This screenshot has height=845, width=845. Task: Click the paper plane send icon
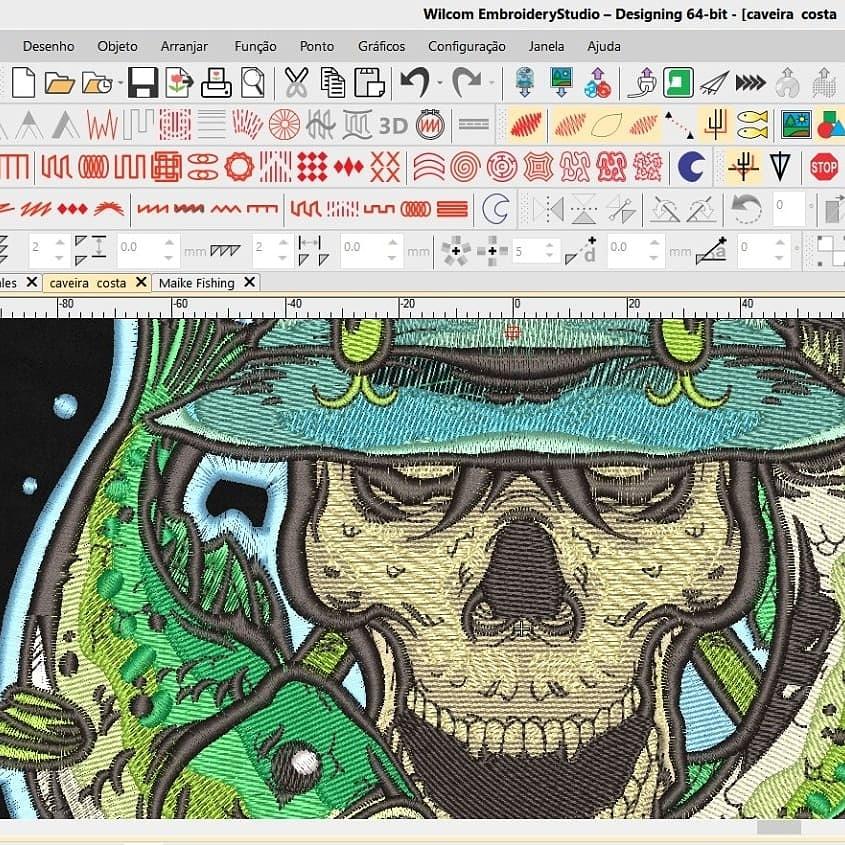[715, 82]
